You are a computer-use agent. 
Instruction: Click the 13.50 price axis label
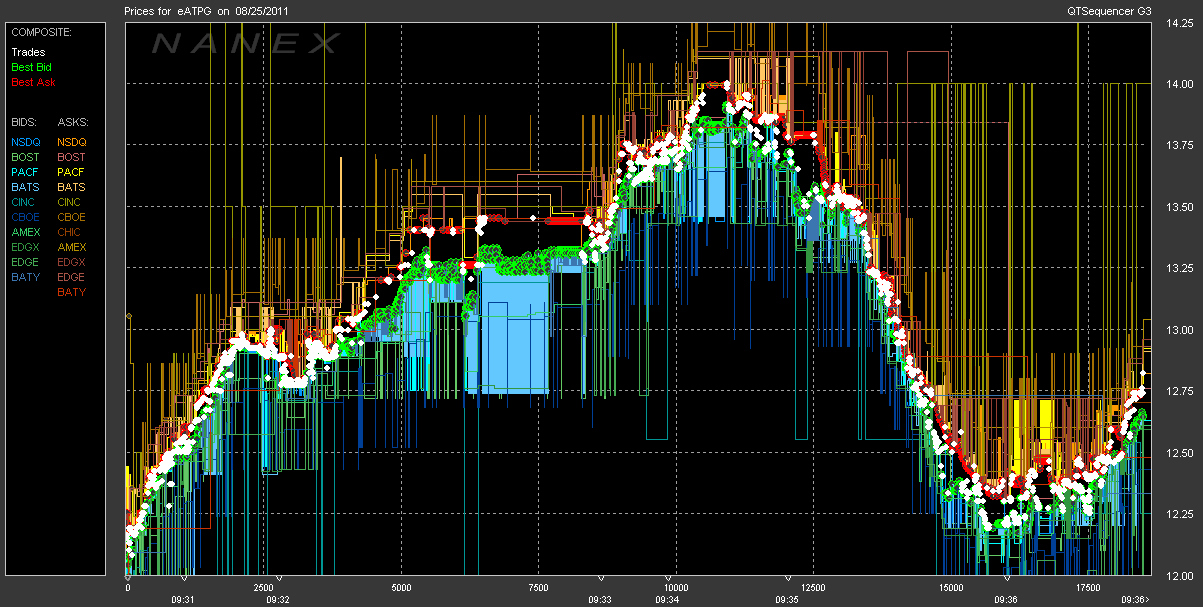[x=1179, y=207]
